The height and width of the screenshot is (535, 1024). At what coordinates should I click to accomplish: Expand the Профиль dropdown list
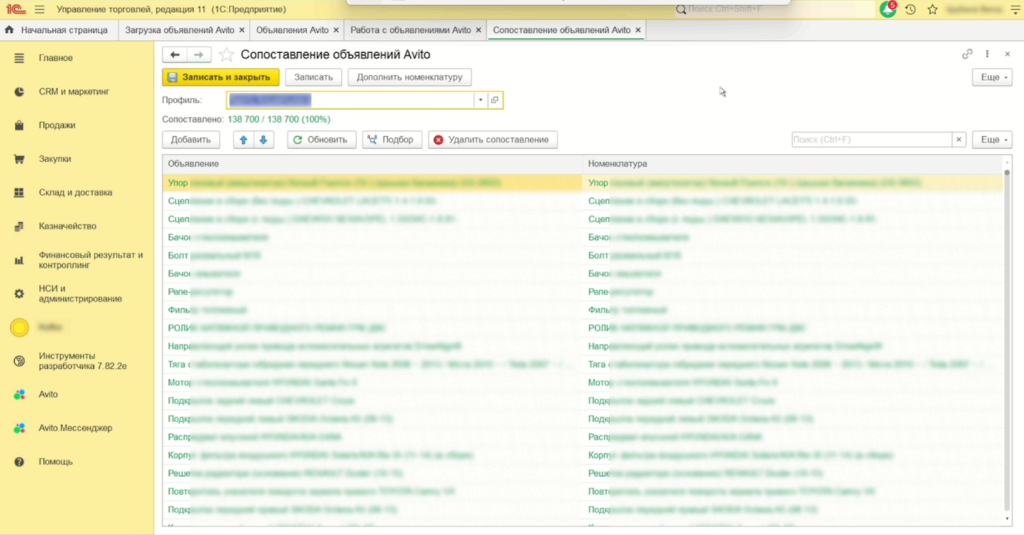480,100
